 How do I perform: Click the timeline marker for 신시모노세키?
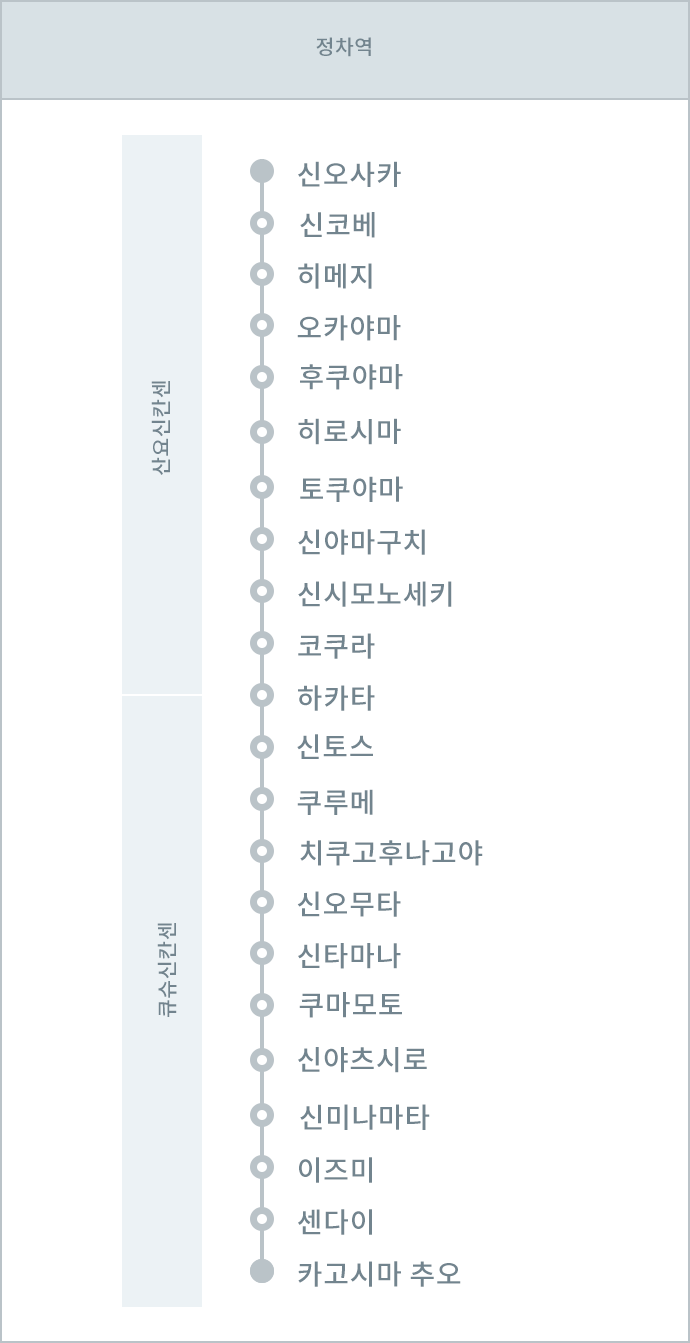click(x=262, y=591)
